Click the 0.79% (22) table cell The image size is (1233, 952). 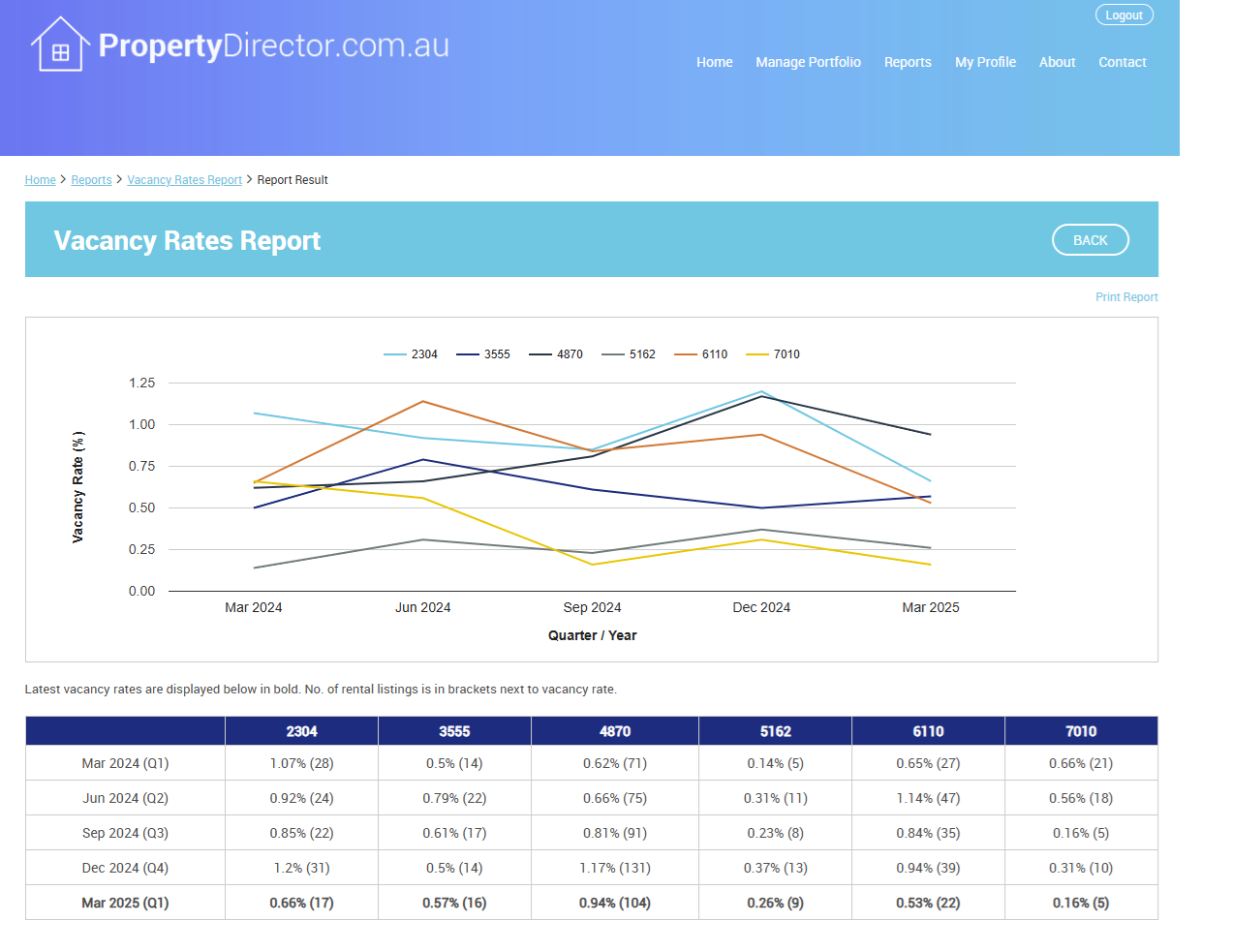click(x=454, y=798)
